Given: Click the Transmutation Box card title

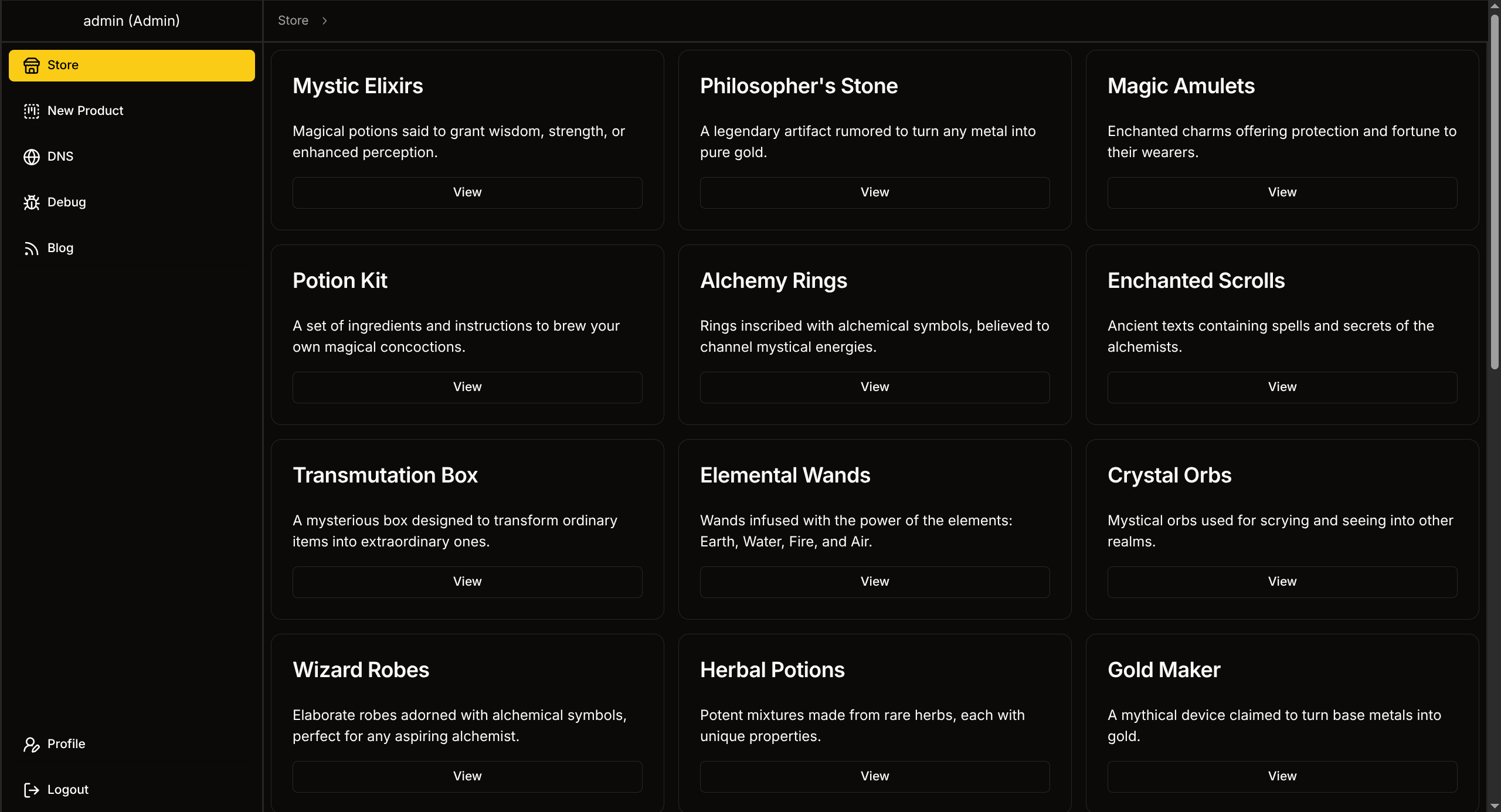Looking at the screenshot, I should point(385,475).
